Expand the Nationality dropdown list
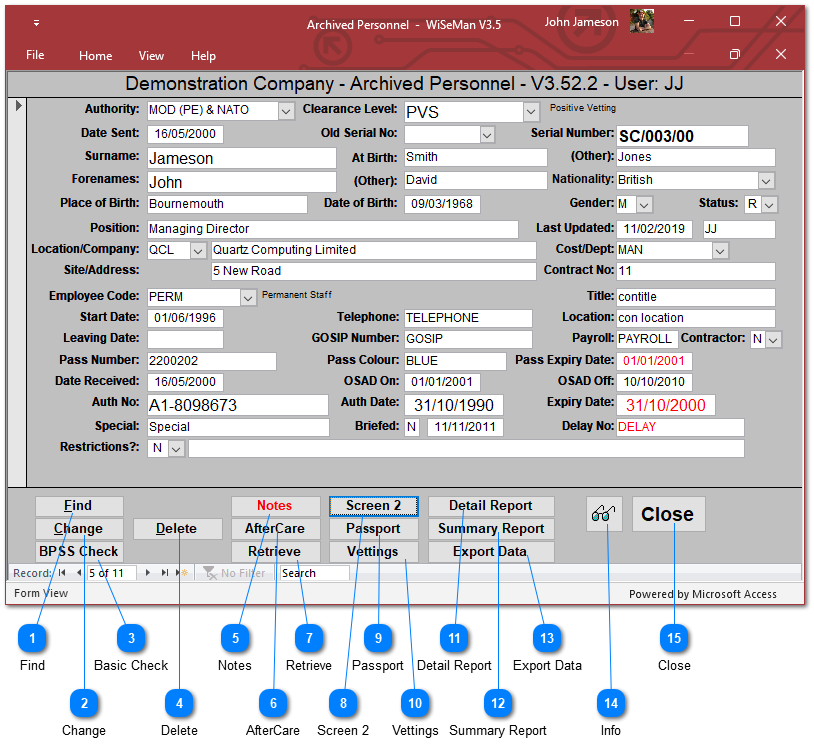The width and height of the screenshot is (814, 754). coord(766,181)
